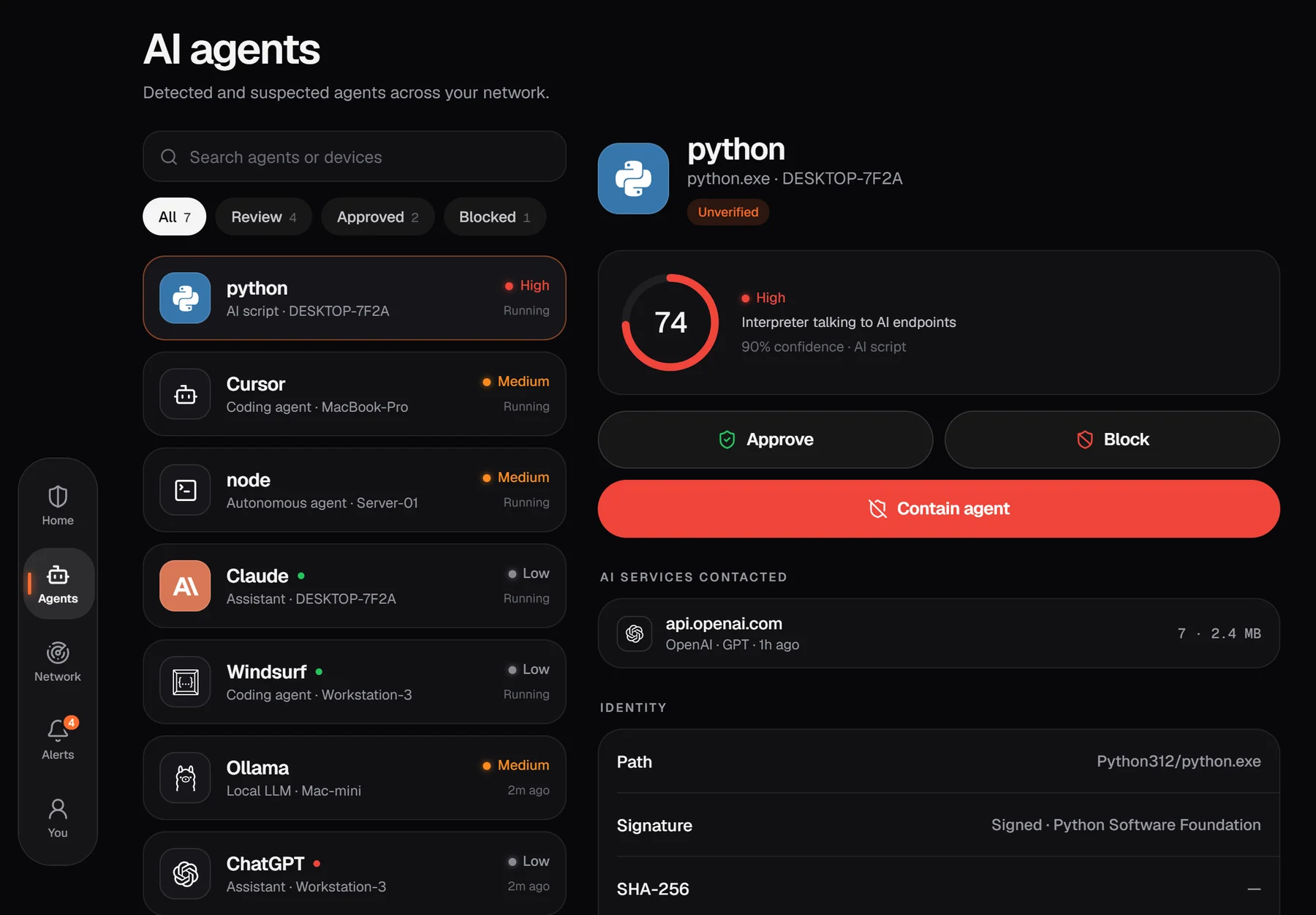Select Windsurf Coding agent Workstation-3 row
The width and height of the screenshot is (1316, 915).
point(355,682)
